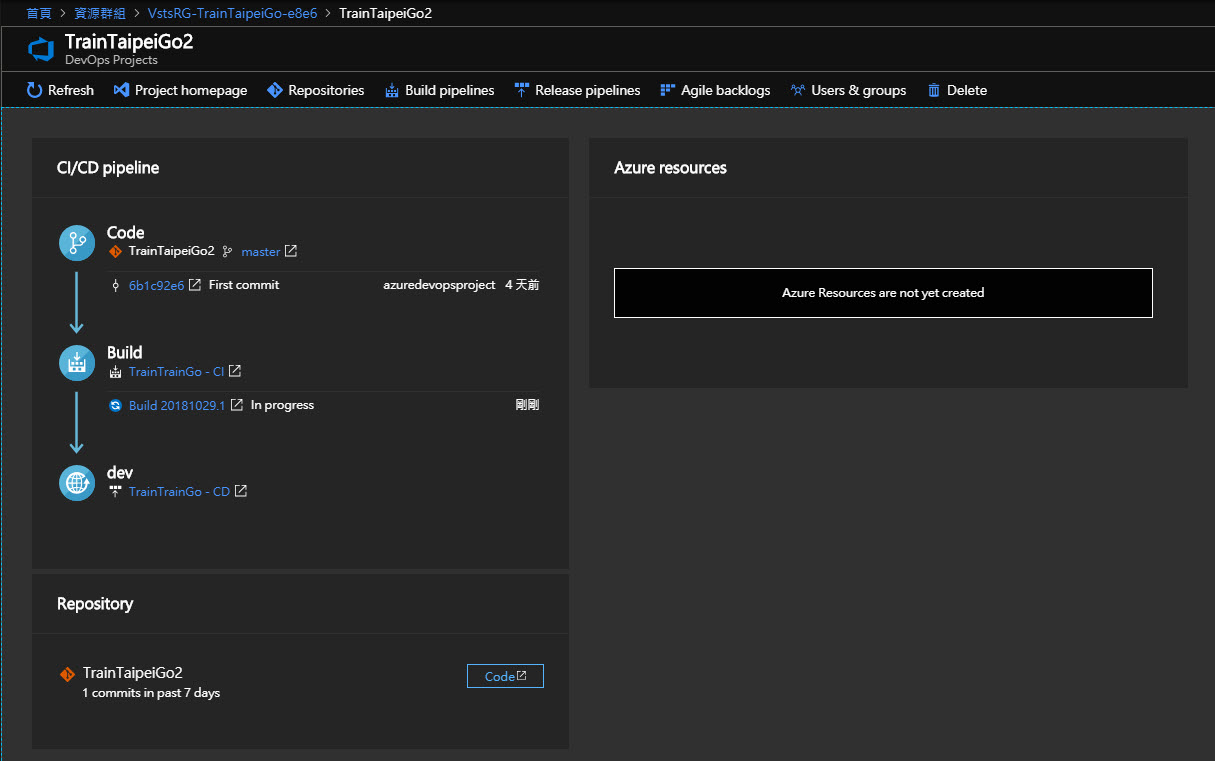Click external-link icon beside Build 20181029.1
This screenshot has height=761, width=1215.
[x=237, y=405]
